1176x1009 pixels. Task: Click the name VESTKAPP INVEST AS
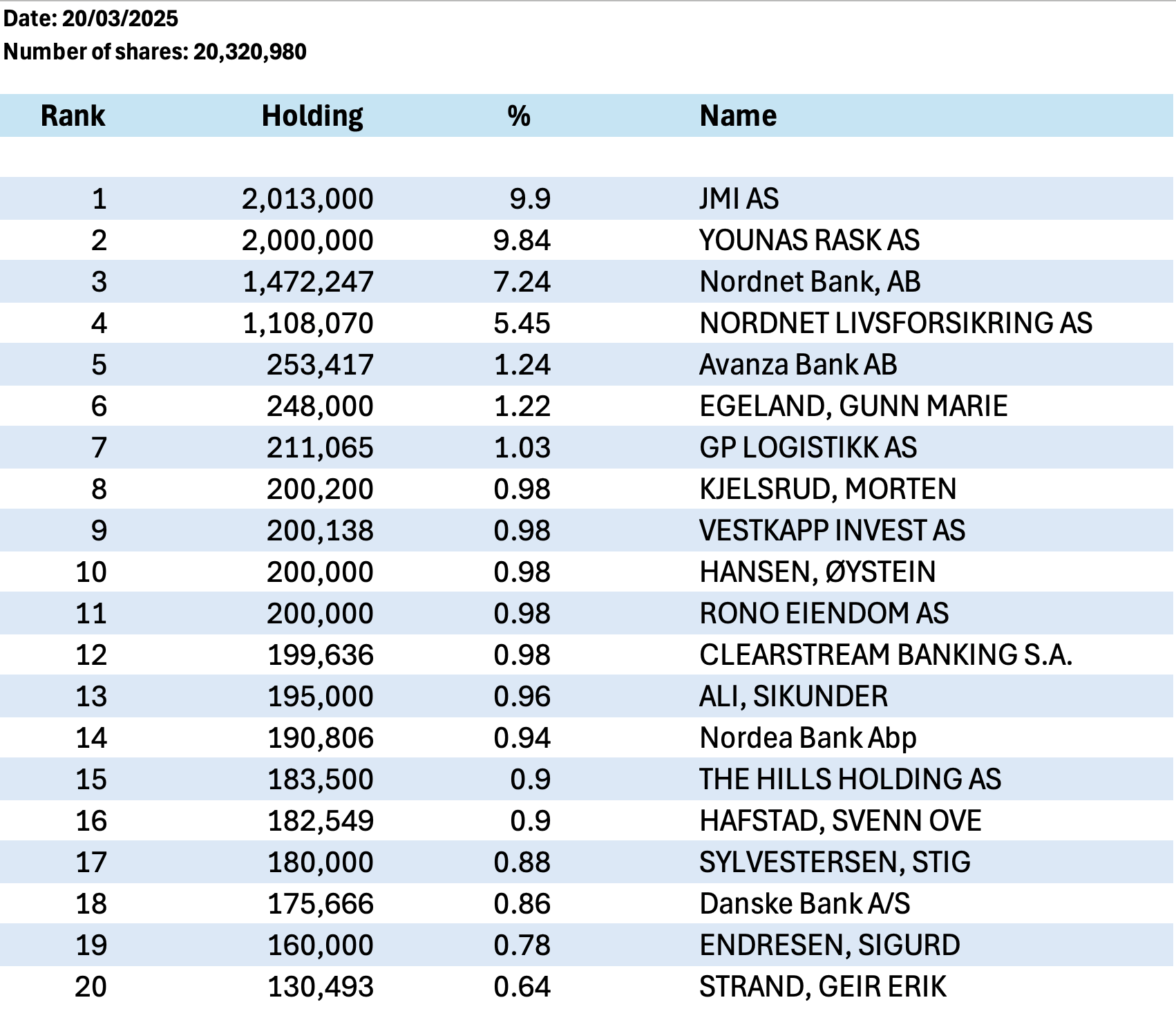(832, 531)
